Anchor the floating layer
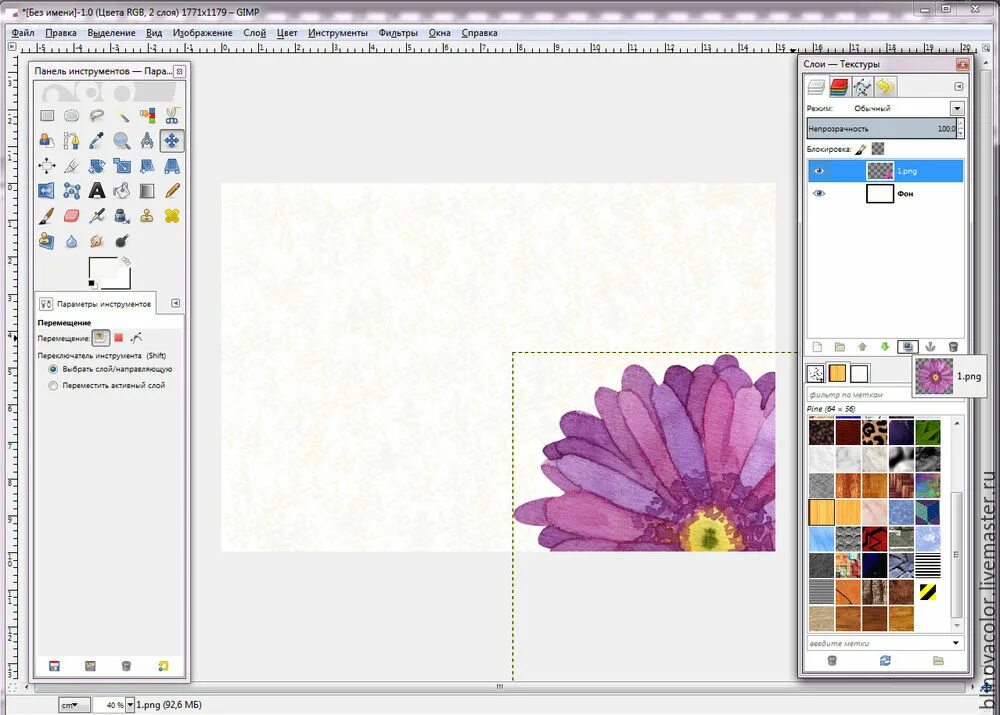Image resolution: width=1000 pixels, height=715 pixels. coord(930,347)
